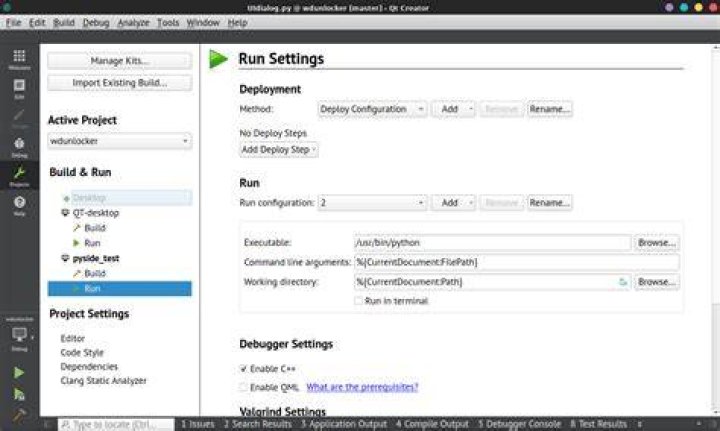The height and width of the screenshot is (431, 720).
Task: Open Editor under Project Settings
Action: (x=73, y=339)
